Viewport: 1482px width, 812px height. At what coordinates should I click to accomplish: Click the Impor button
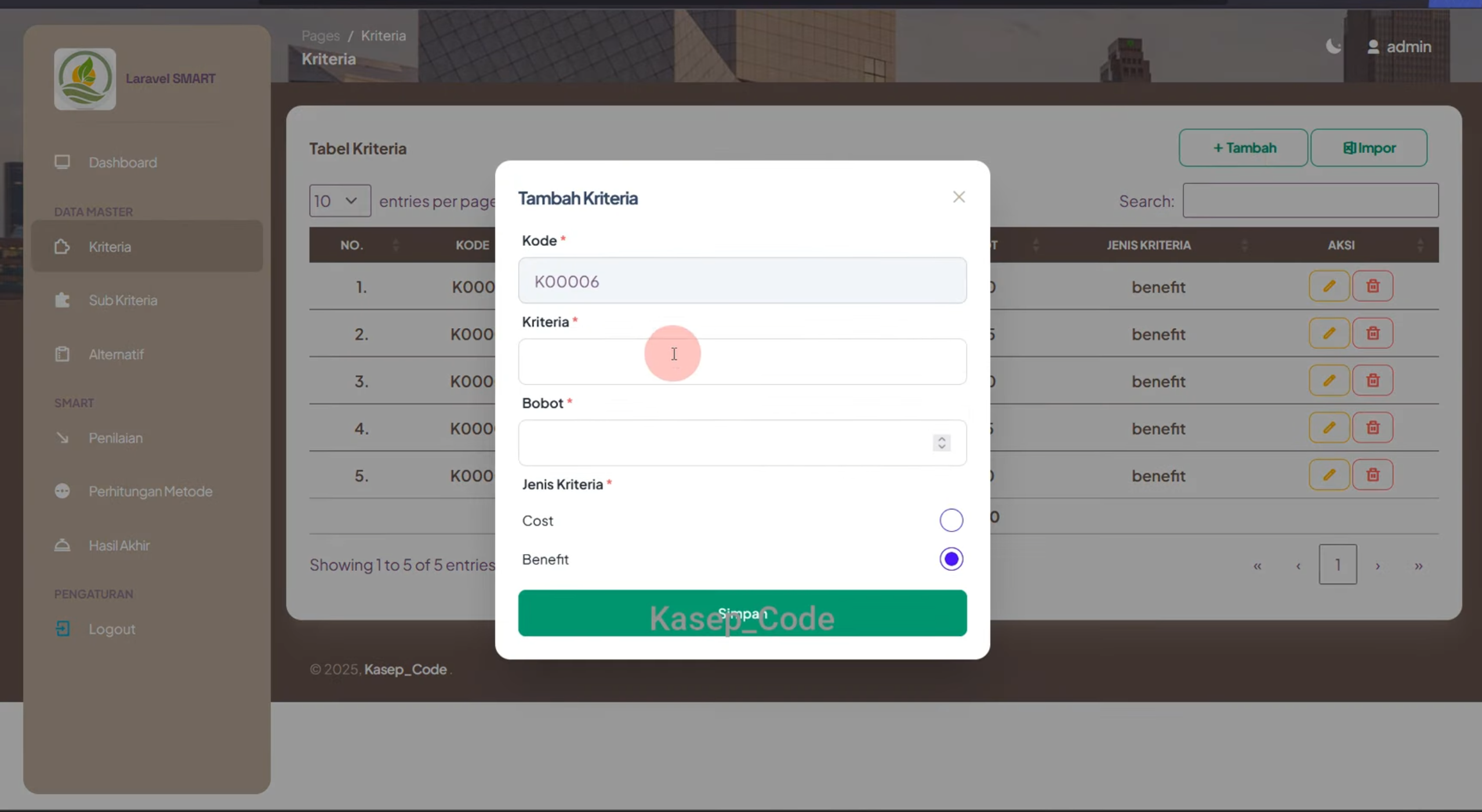coord(1369,148)
